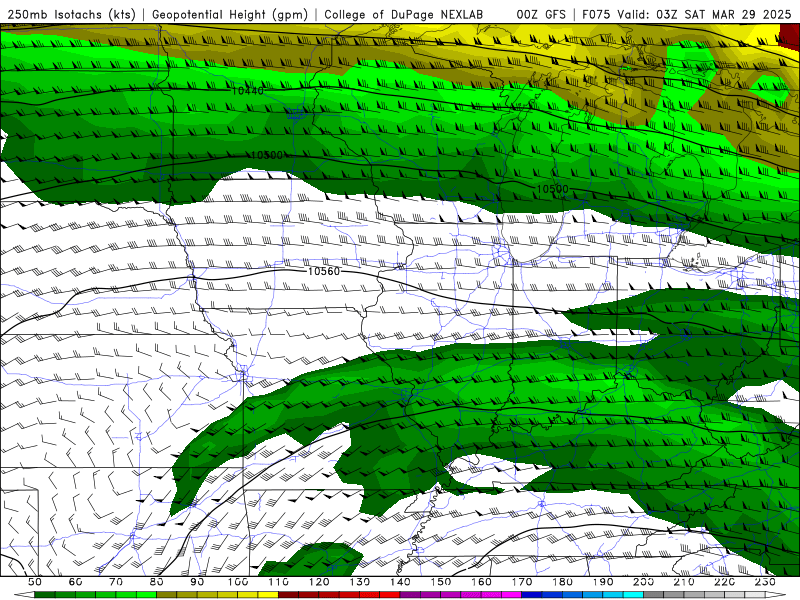Viewport: 800px width, 600px height.
Task: Click the 130 value on the color scale
Action: tap(360, 582)
